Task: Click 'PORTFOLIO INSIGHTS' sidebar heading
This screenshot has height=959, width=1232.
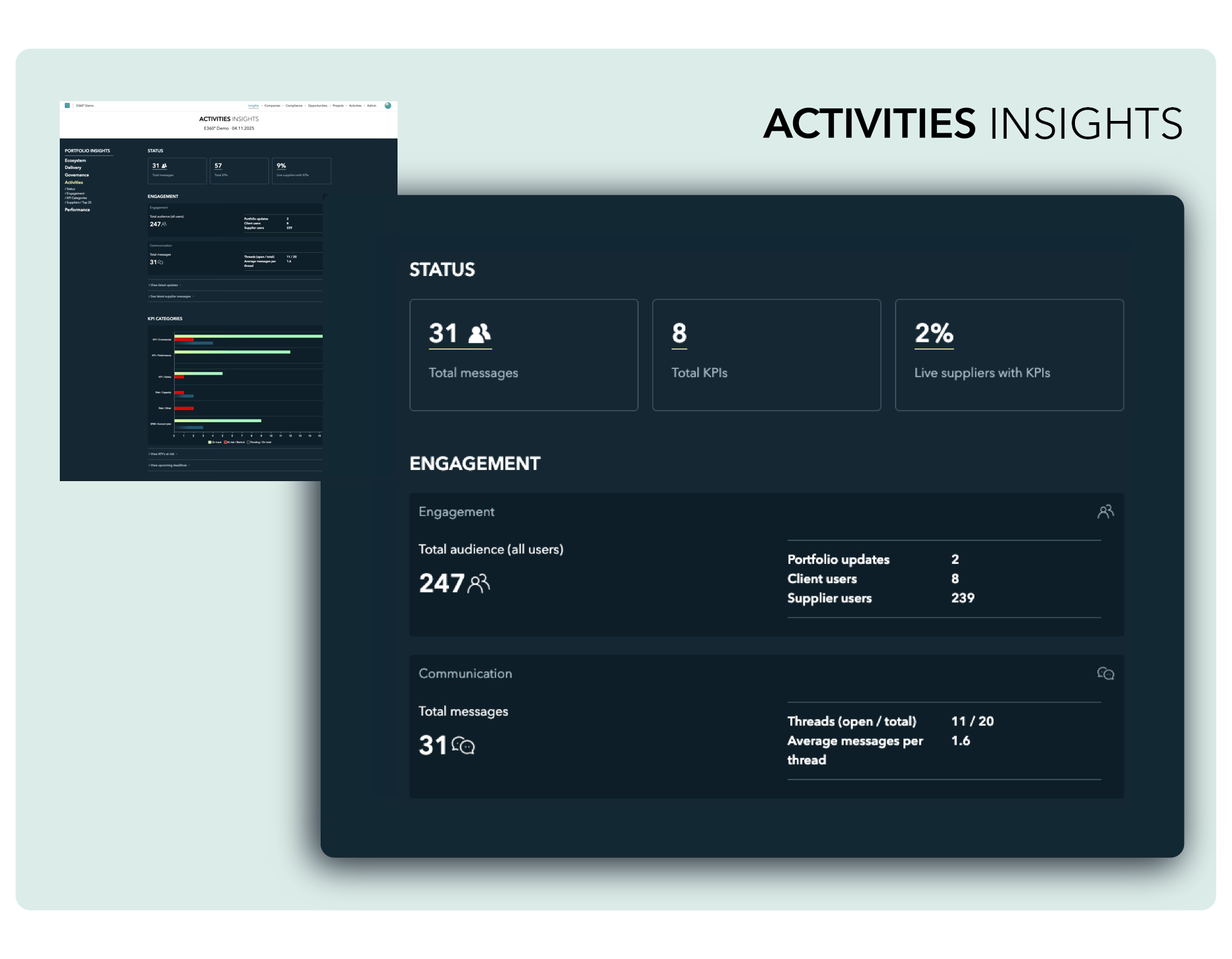Action: [87, 151]
